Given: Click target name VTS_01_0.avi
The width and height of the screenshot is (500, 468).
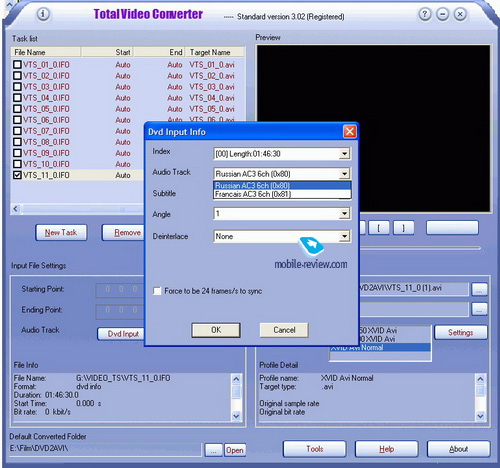Looking at the screenshot, I should pos(212,65).
